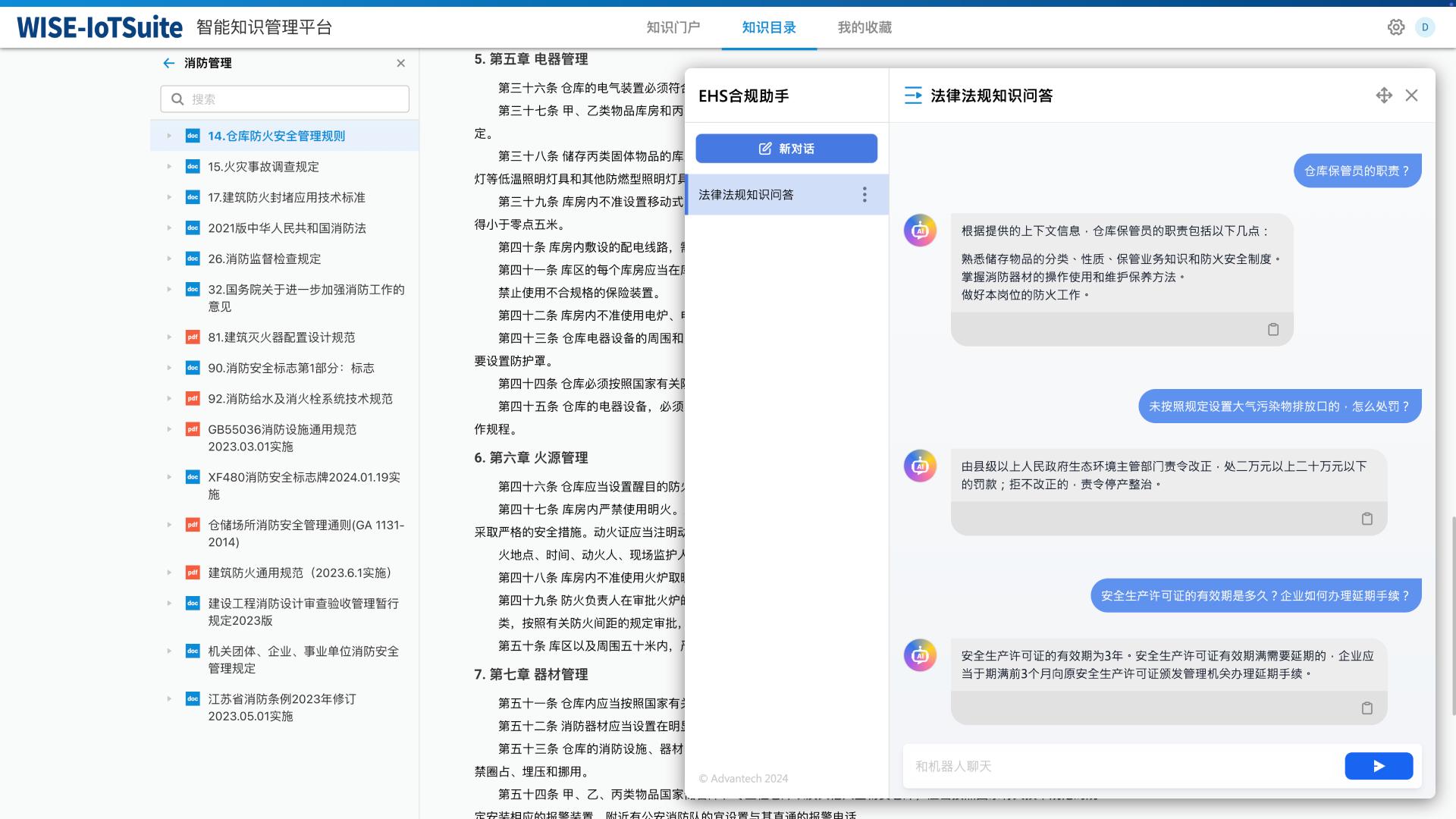Switch to the 知识目录 tab

(x=769, y=27)
